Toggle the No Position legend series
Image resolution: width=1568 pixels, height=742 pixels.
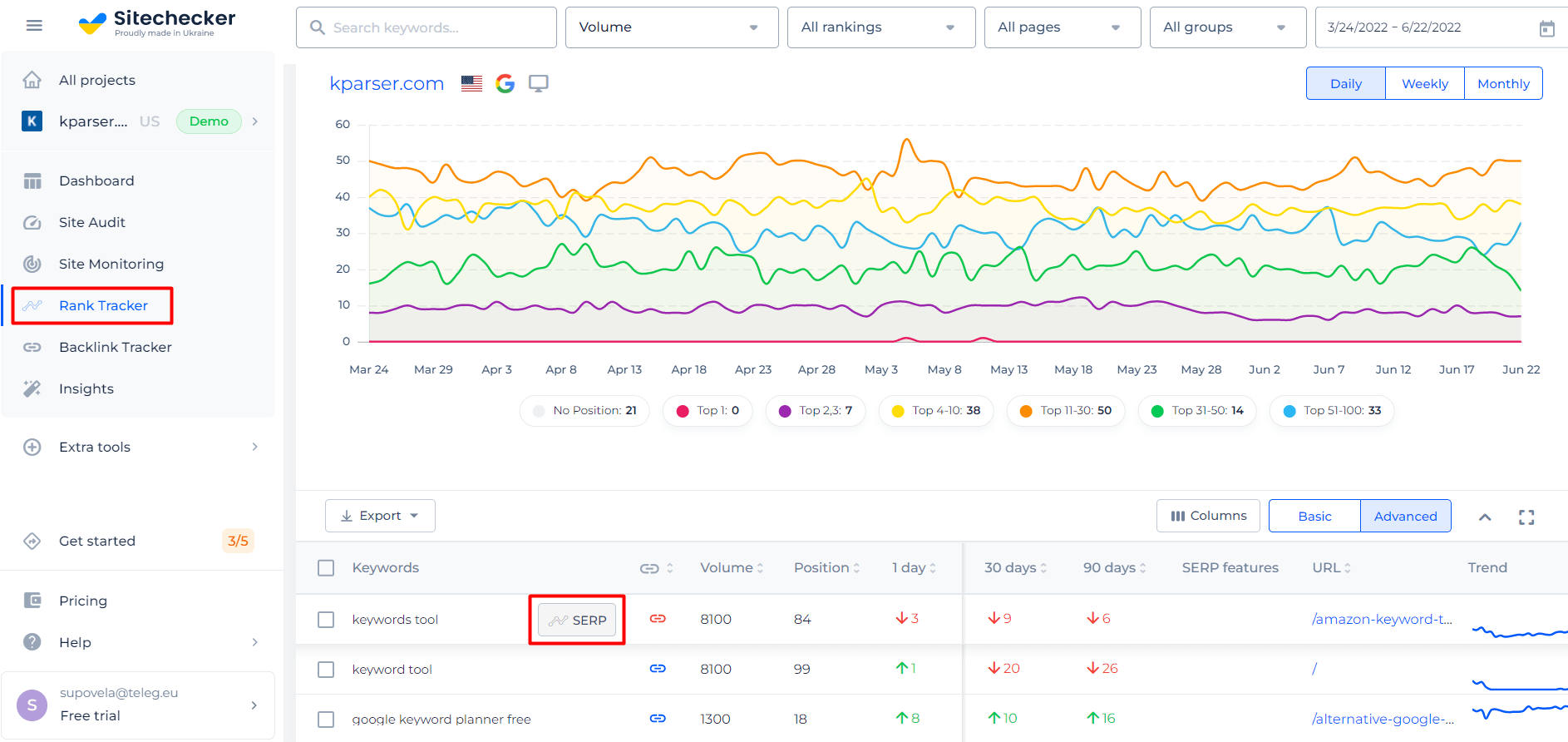pos(584,411)
